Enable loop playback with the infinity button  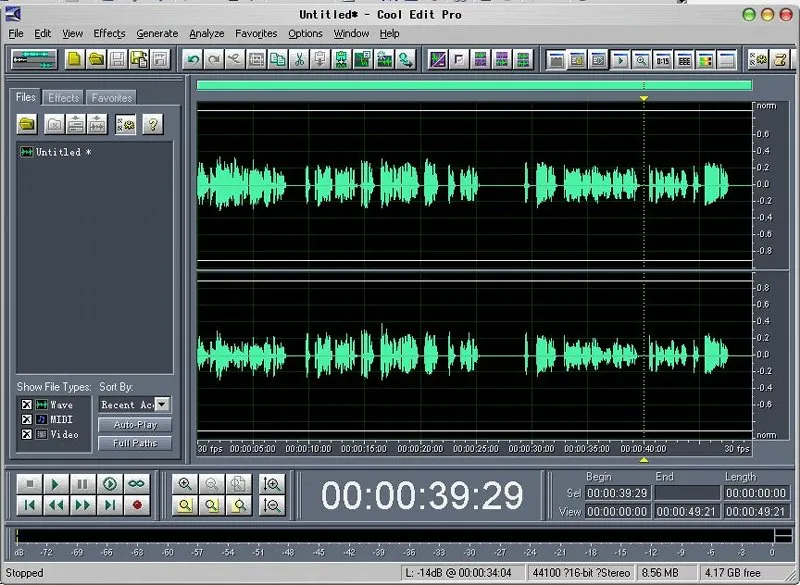[x=137, y=484]
